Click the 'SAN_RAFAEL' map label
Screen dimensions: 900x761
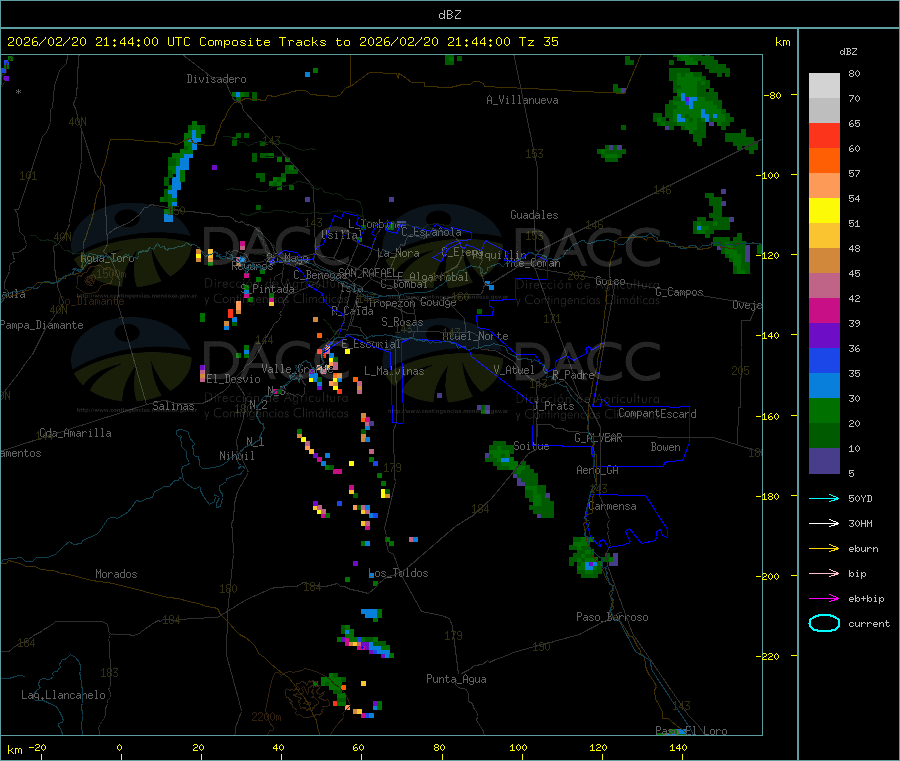tap(368, 272)
